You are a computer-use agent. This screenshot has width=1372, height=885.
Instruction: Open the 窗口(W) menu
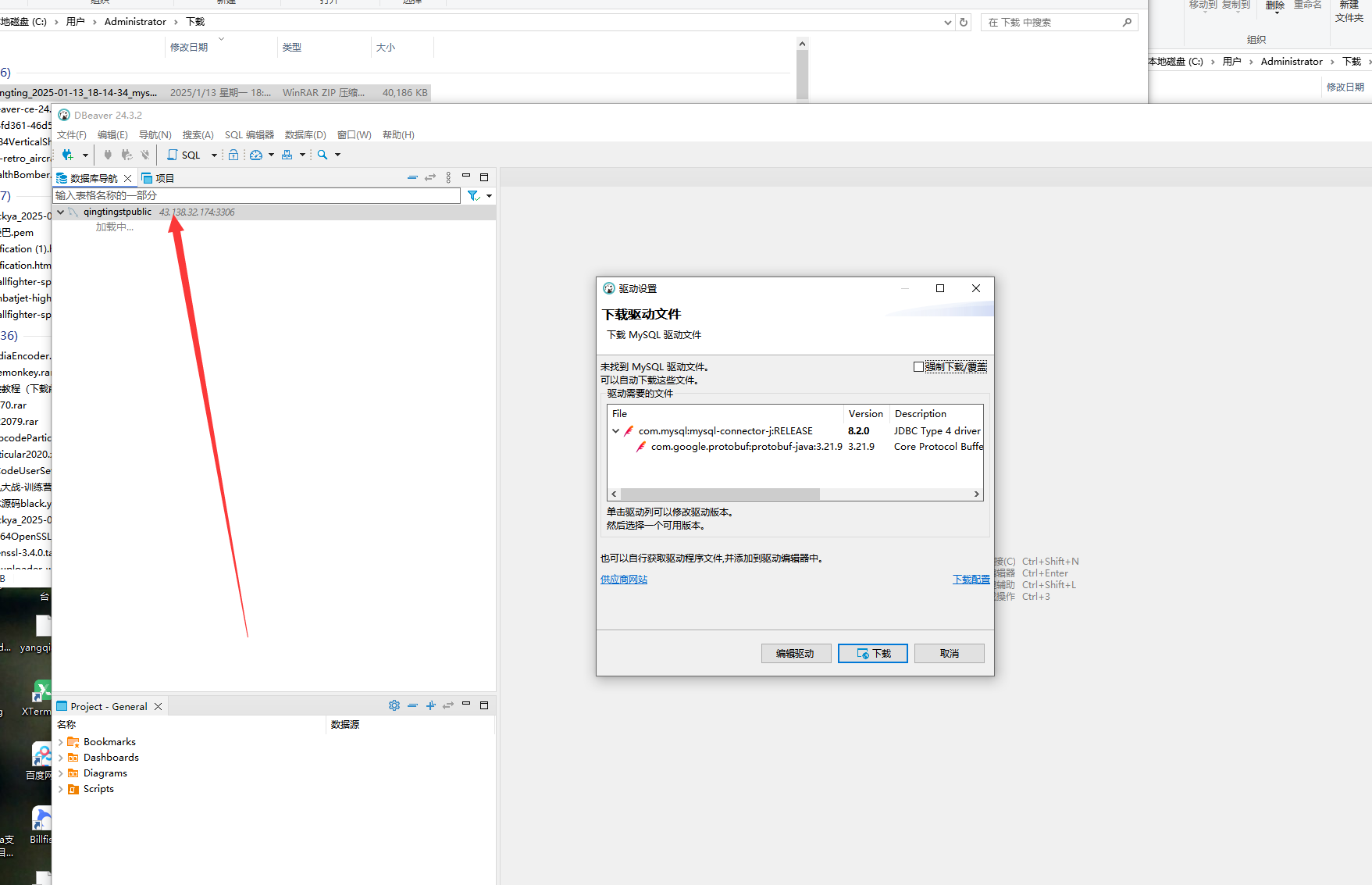click(355, 135)
